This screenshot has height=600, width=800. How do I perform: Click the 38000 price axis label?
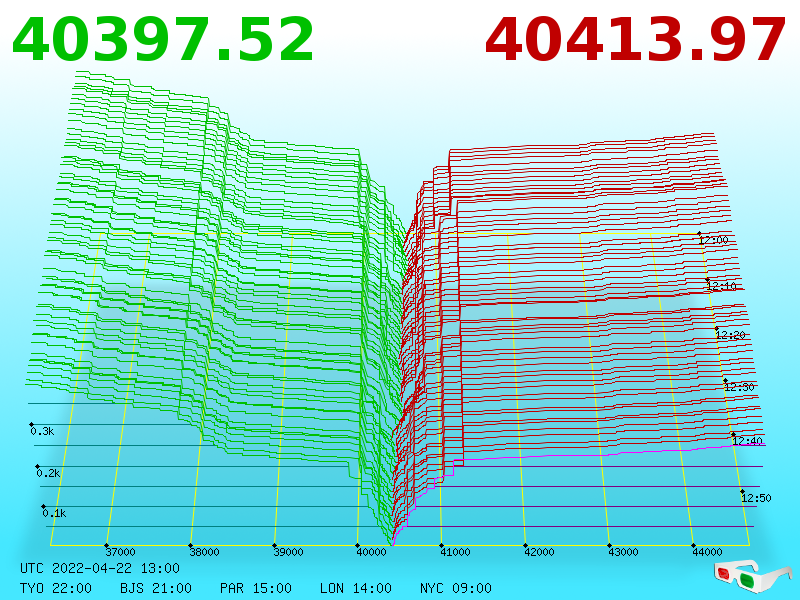[204, 552]
